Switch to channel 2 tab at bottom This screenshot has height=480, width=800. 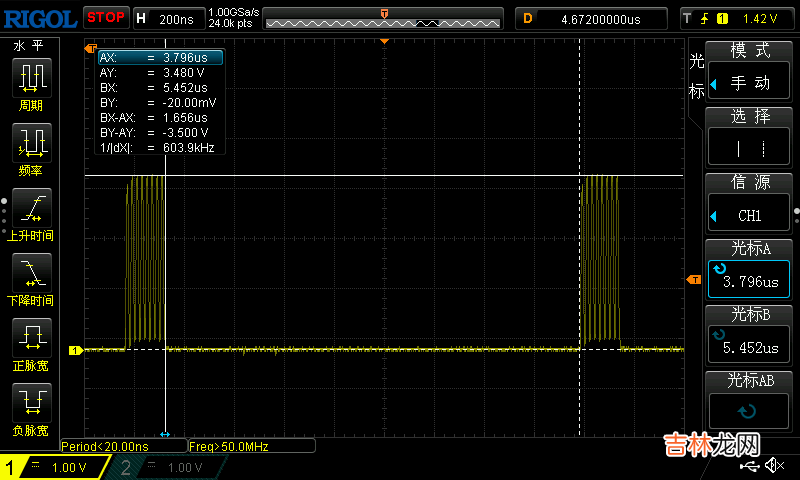[165, 467]
